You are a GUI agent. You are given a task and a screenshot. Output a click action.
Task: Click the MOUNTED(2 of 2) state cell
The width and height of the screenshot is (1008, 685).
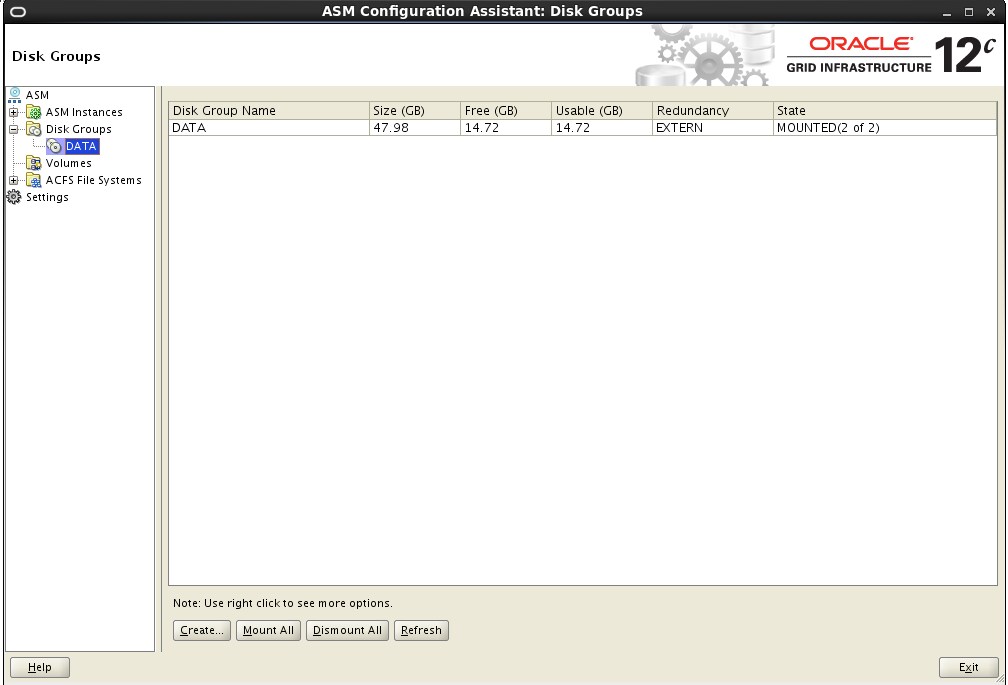[885, 128]
